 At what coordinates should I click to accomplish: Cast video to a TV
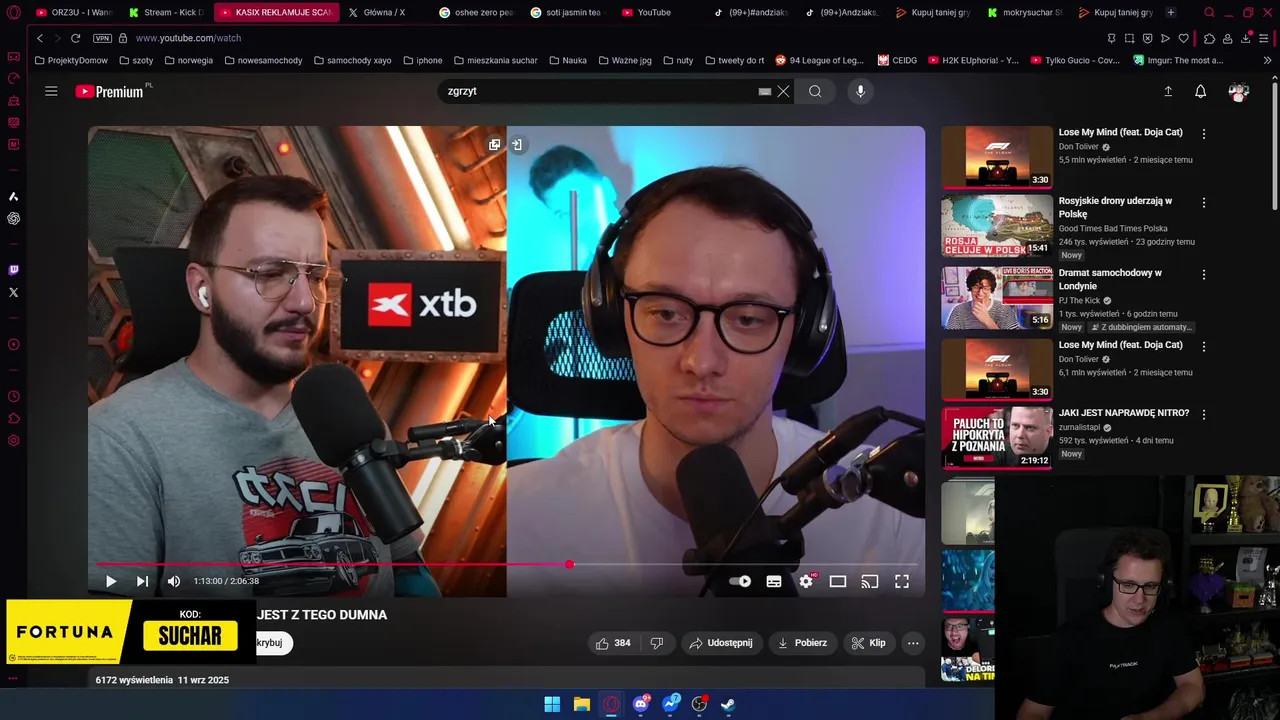(x=870, y=581)
